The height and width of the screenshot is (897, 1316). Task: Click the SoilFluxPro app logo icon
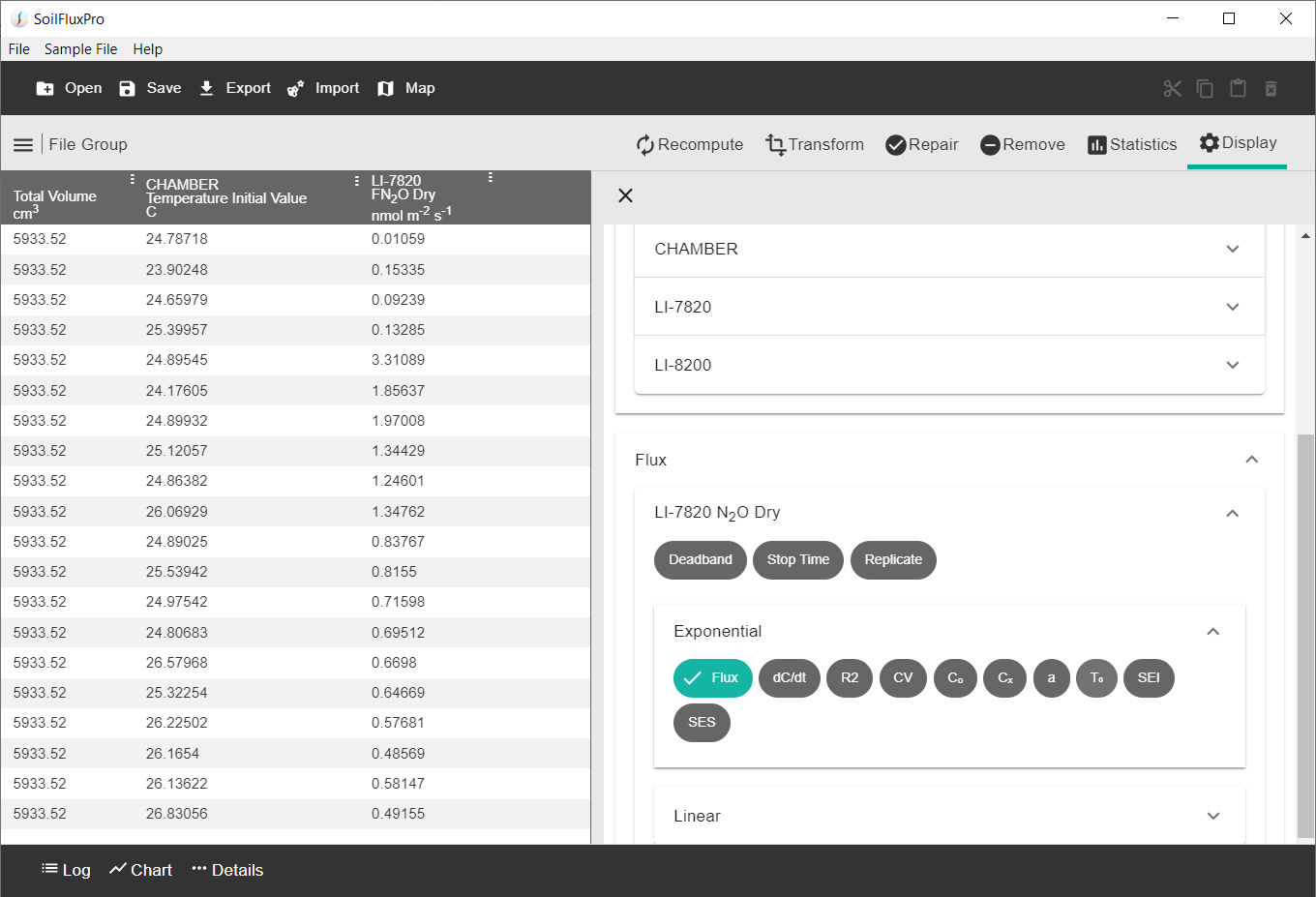pos(18,18)
